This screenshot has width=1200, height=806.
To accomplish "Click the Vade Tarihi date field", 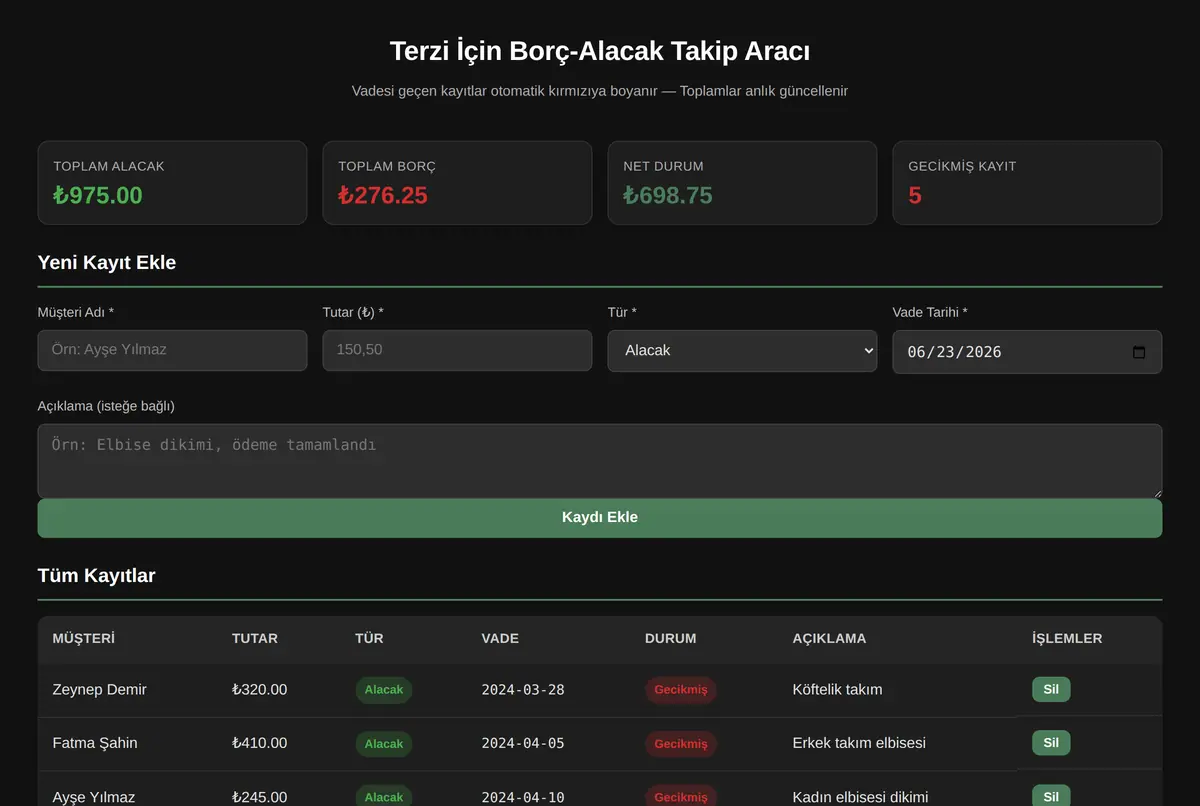I will [1027, 352].
